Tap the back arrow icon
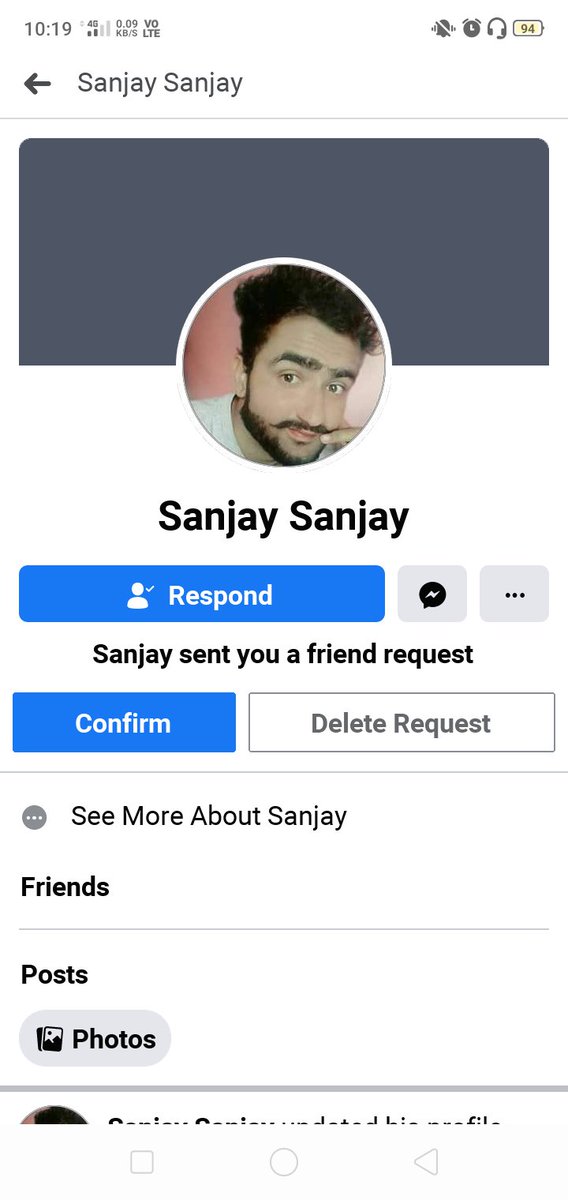The image size is (568, 1200). coord(37,83)
